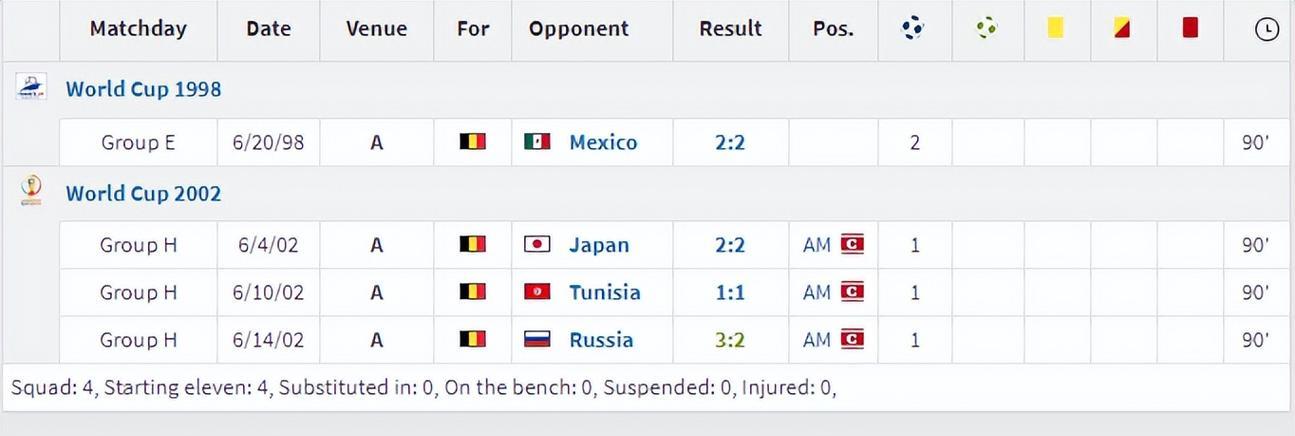Viewport: 1295px width, 436px height.
Task: Click the Mexico flag icon
Action: click(x=538, y=142)
